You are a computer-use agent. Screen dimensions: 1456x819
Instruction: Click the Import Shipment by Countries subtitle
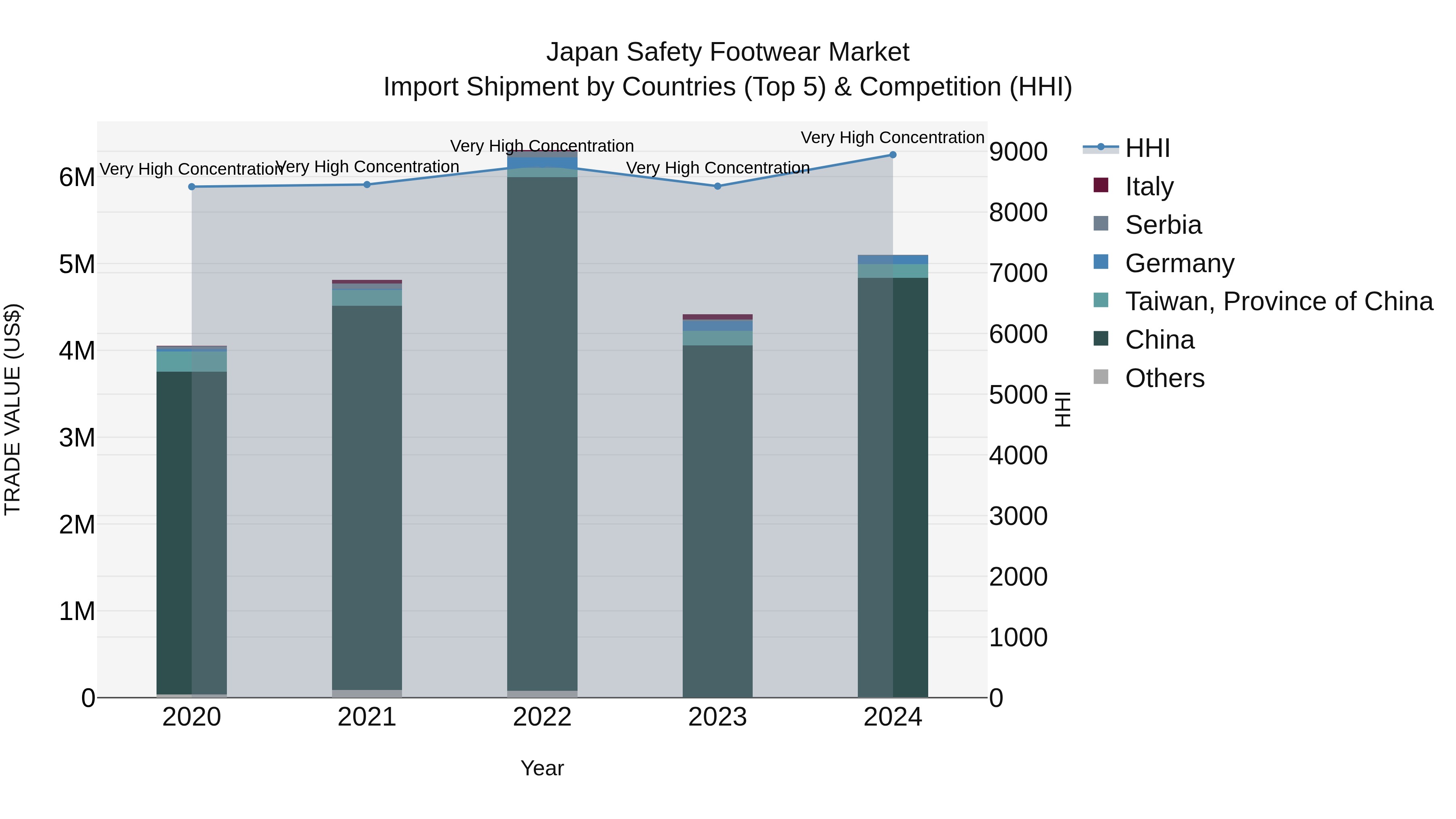[x=728, y=87]
